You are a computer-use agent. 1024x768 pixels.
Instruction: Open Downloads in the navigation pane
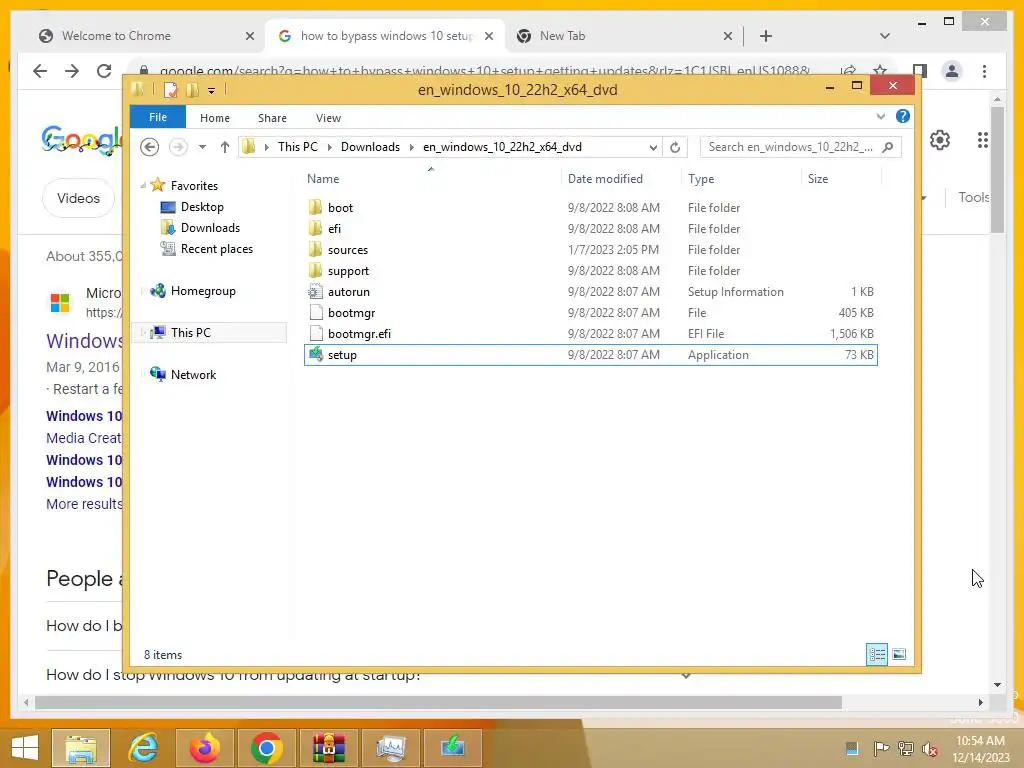(x=210, y=228)
